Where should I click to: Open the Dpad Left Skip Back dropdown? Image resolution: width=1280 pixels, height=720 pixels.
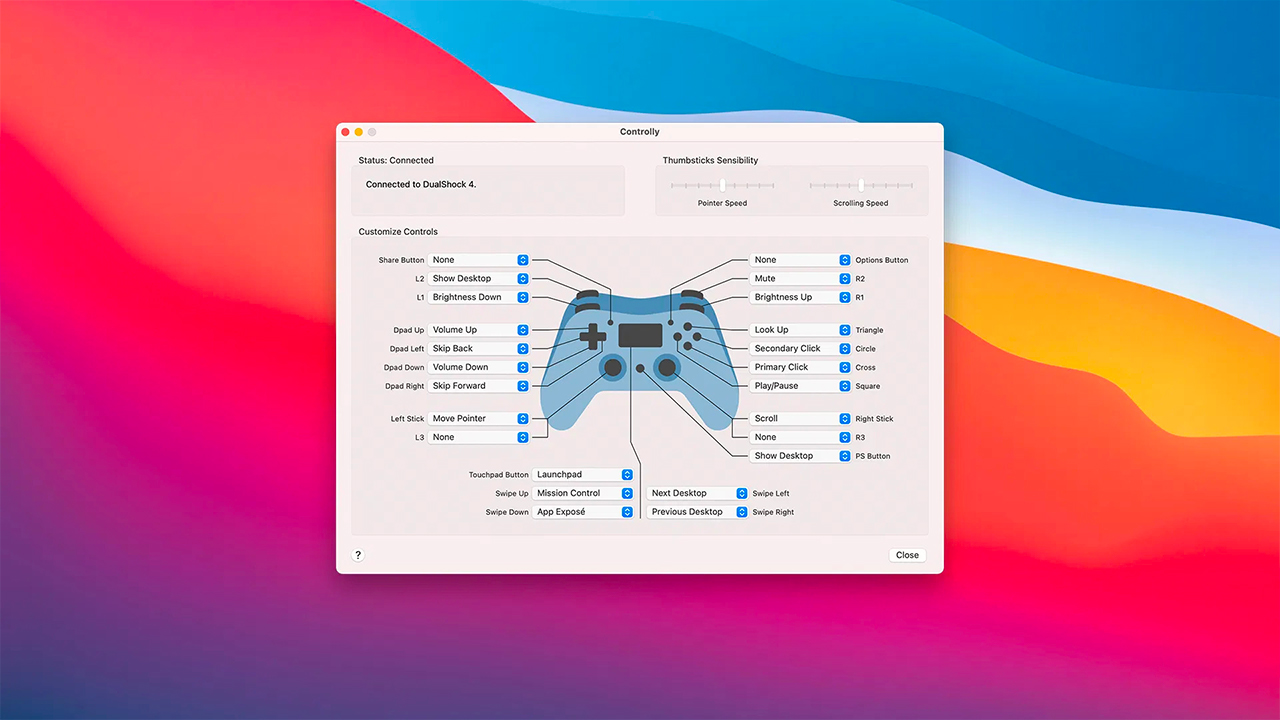pos(479,349)
